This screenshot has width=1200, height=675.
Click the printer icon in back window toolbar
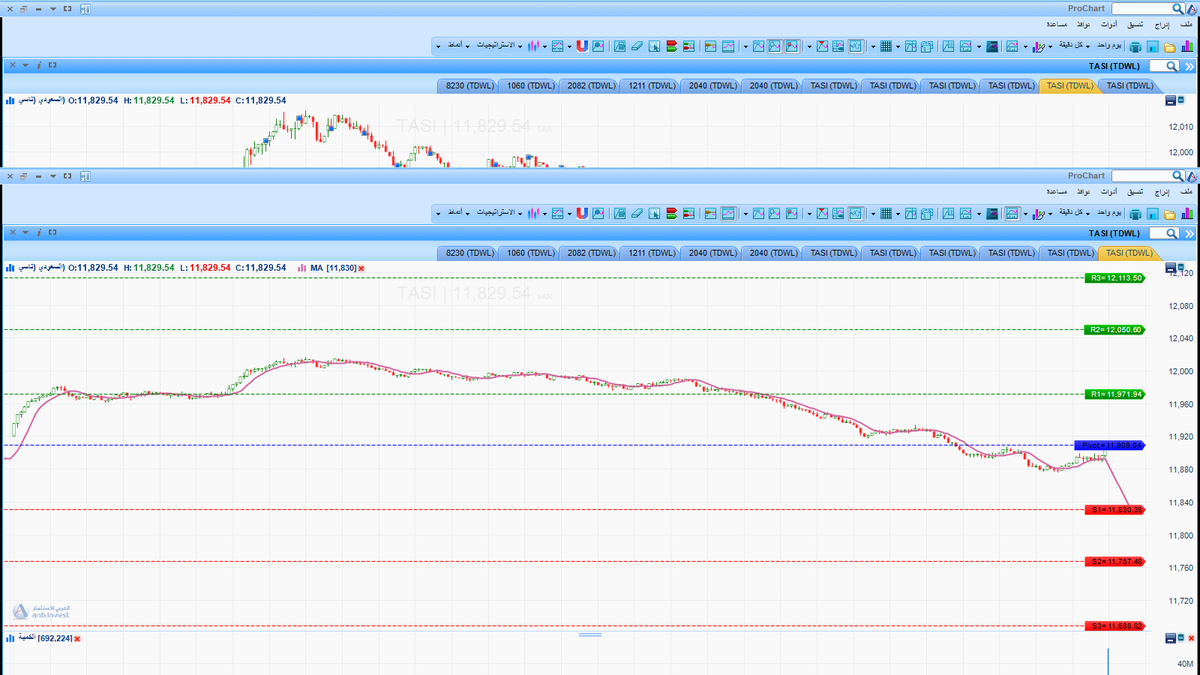1135,46
